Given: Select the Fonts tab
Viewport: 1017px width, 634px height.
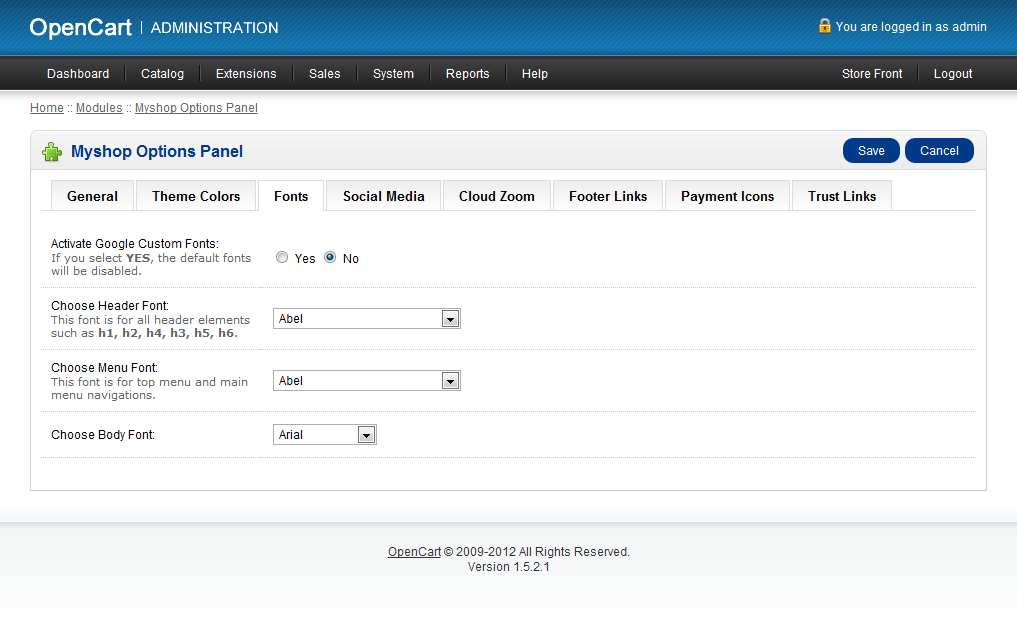Looking at the screenshot, I should [291, 196].
